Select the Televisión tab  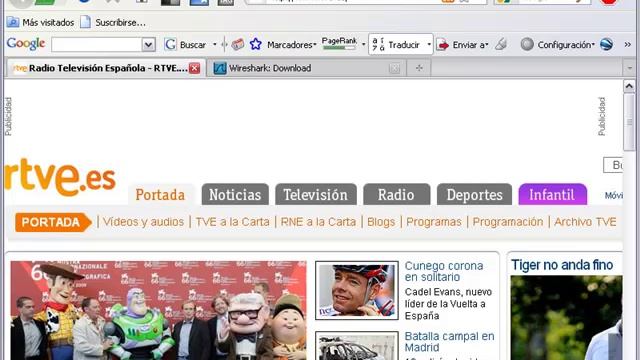pyautogui.click(x=316, y=195)
